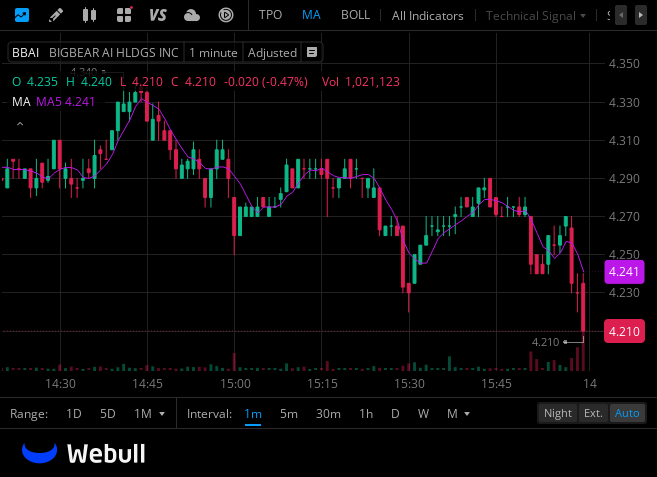This screenshot has height=477, width=657.
Task: Click the cloud save icon
Action: click(192, 16)
